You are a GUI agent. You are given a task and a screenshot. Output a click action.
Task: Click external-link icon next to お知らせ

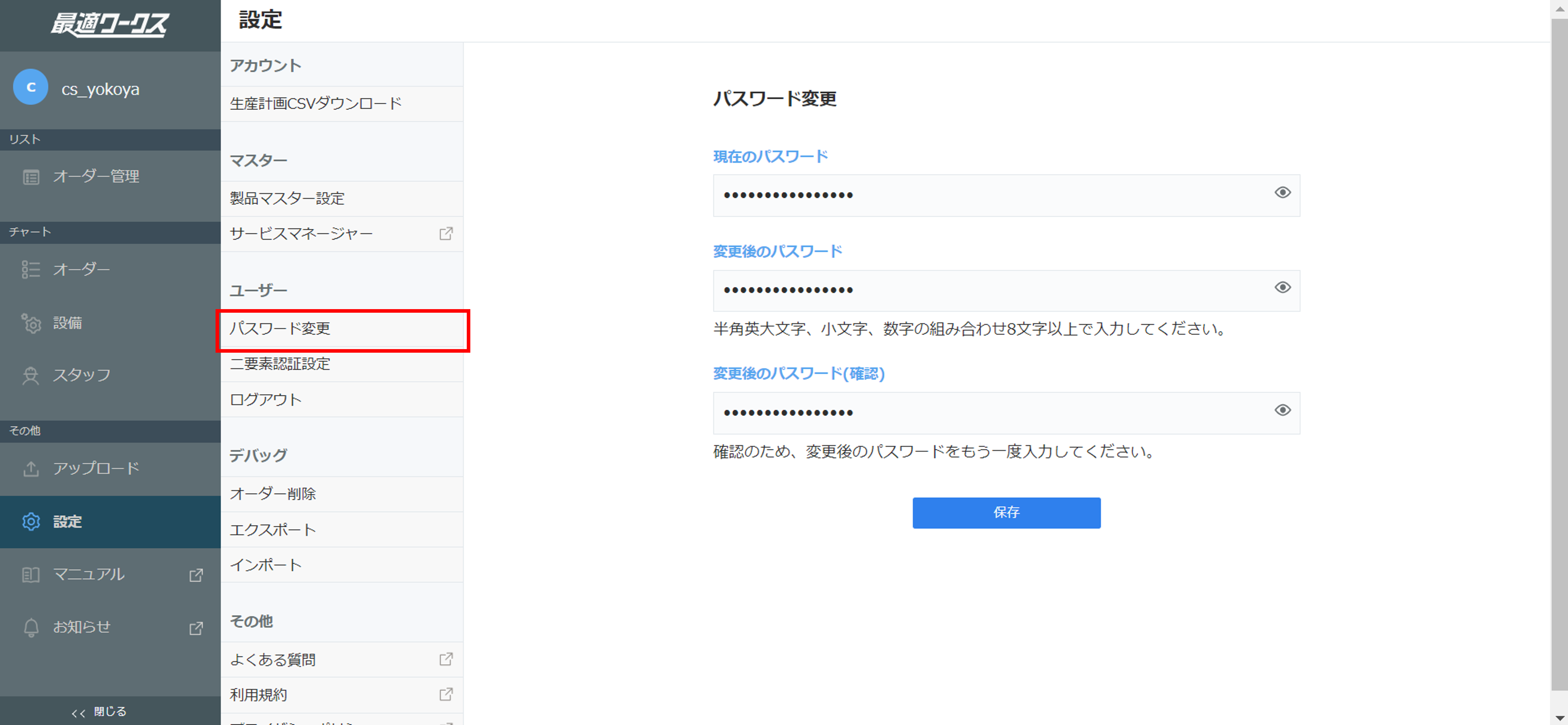[196, 628]
